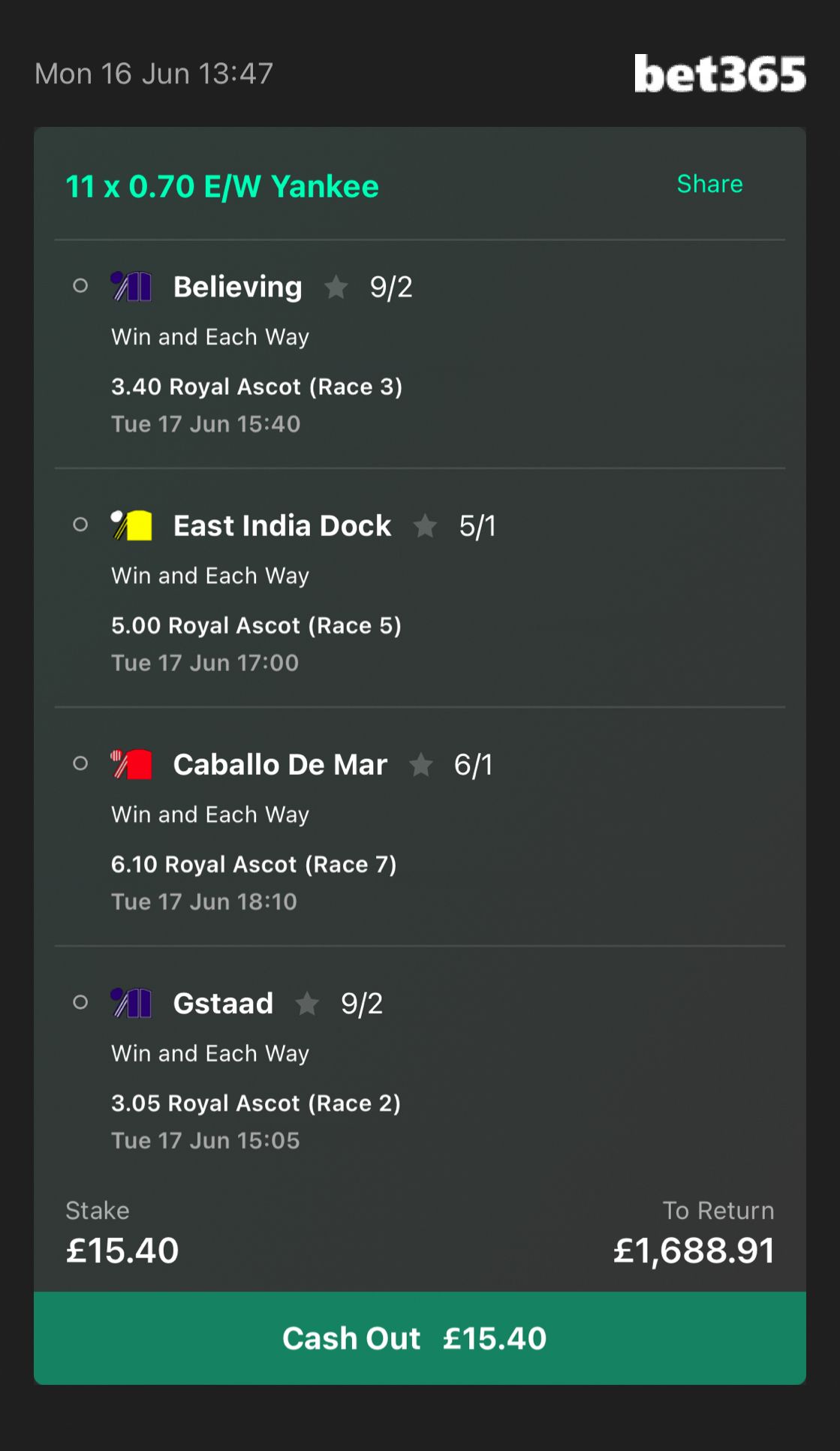Open the 5.00 Royal Ascot Race 5 event
This screenshot has width=840, height=1451.
[256, 625]
